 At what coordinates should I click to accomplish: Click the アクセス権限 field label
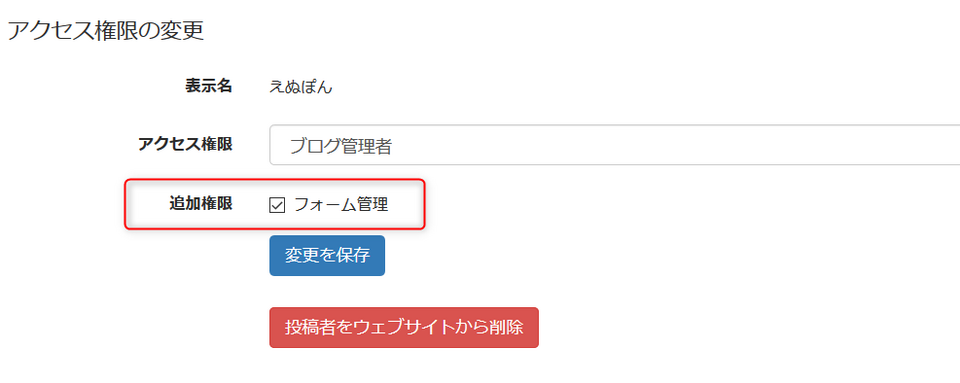(x=186, y=144)
